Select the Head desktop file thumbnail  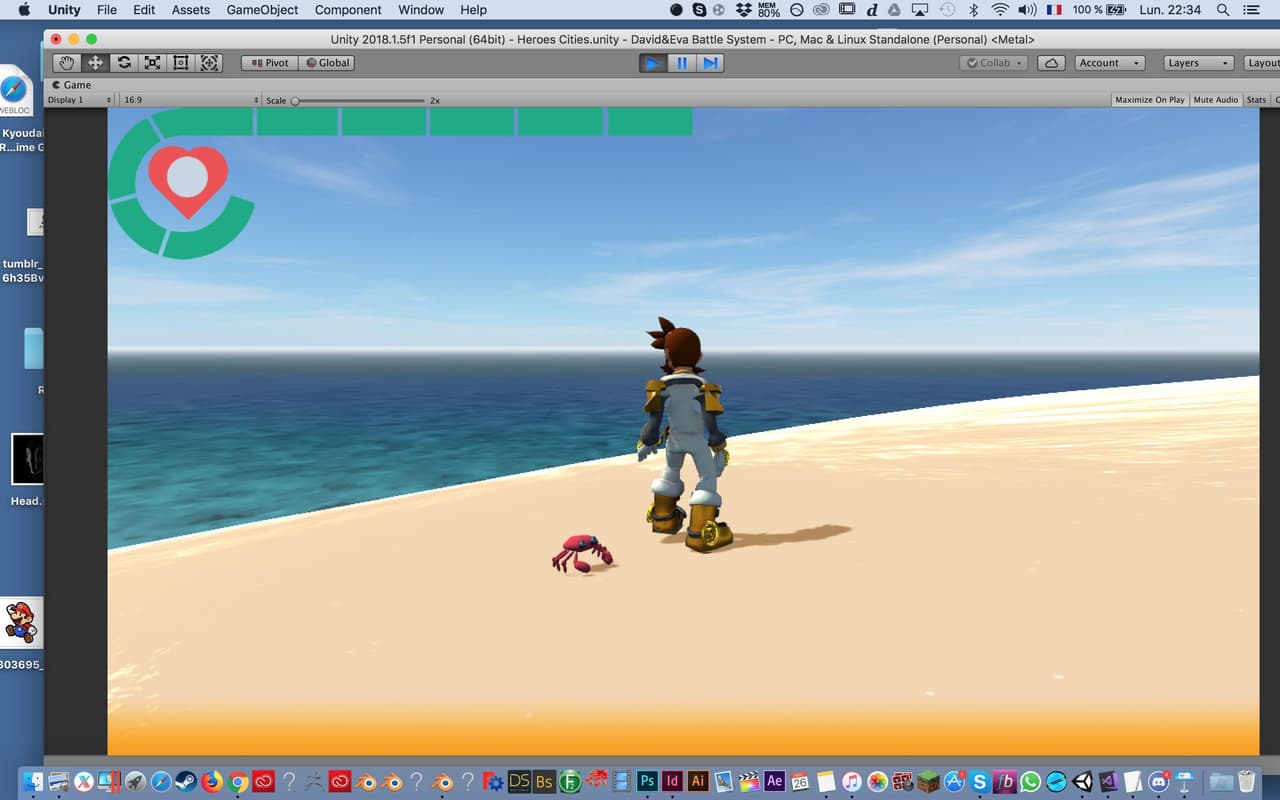pos(28,460)
